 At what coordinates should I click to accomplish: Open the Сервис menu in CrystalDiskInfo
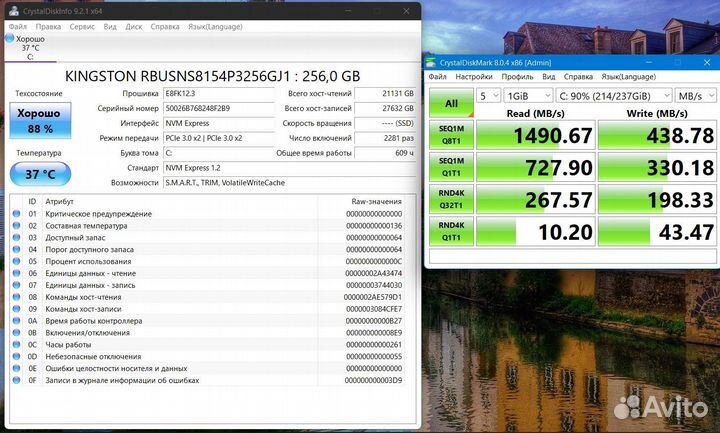pos(83,26)
